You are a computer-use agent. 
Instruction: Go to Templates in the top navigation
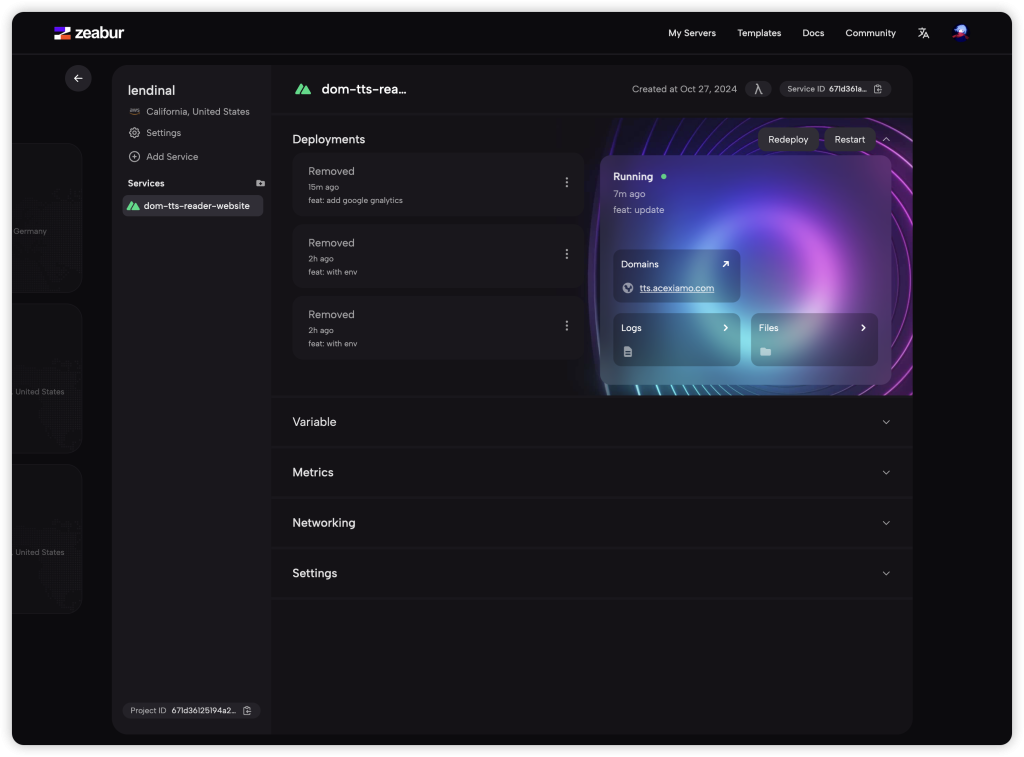759,33
